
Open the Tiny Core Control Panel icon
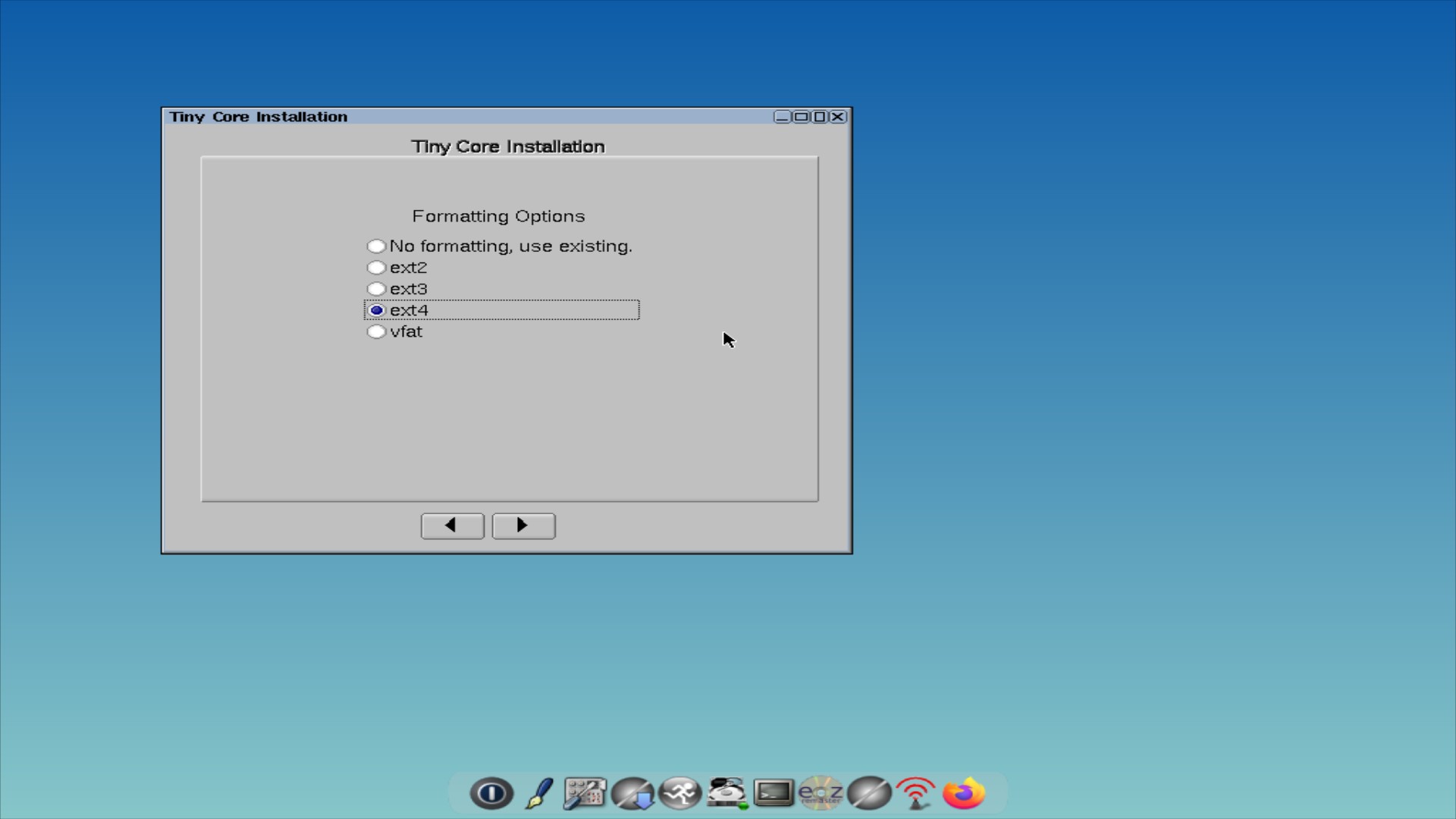585,793
